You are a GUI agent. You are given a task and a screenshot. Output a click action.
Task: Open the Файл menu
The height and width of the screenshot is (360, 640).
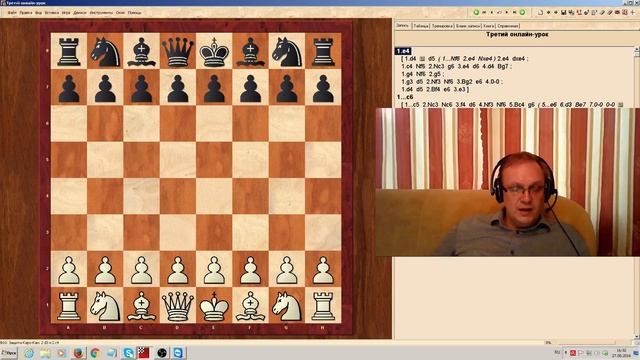[12, 13]
